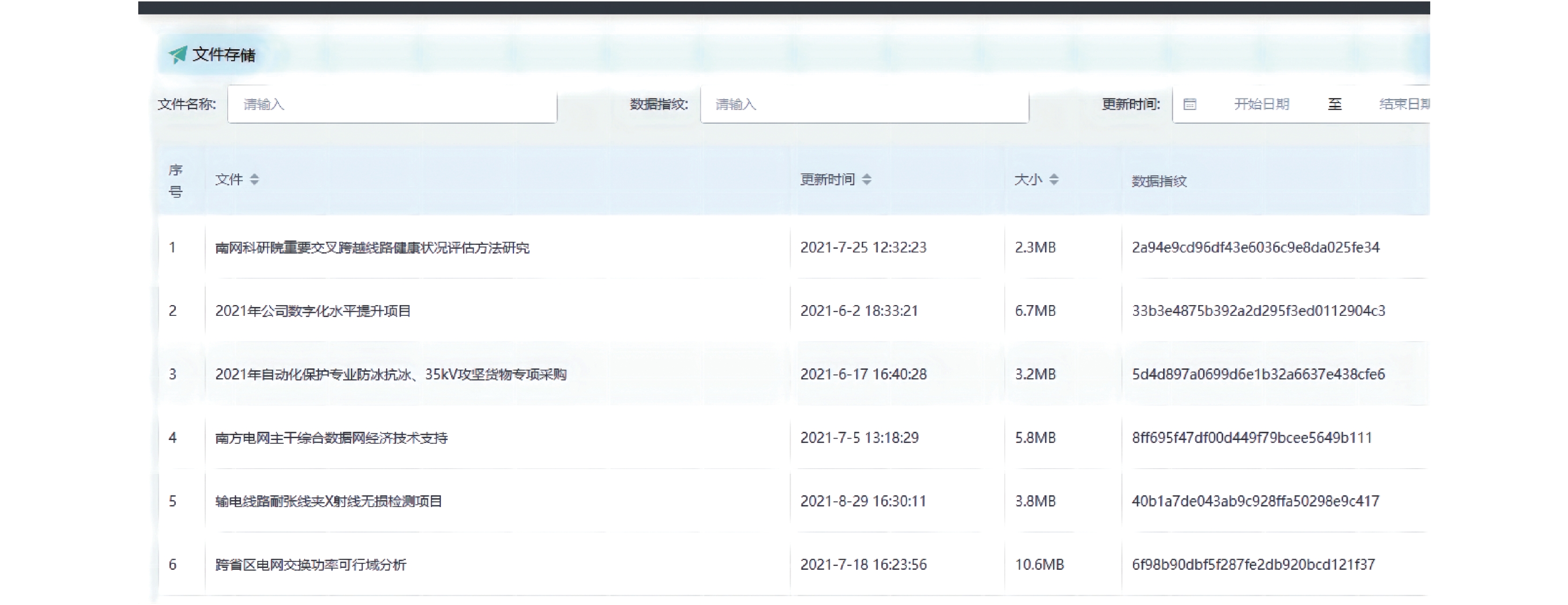1568x605 pixels.
Task: Click the 6.7MB size cell
Action: [x=1035, y=310]
